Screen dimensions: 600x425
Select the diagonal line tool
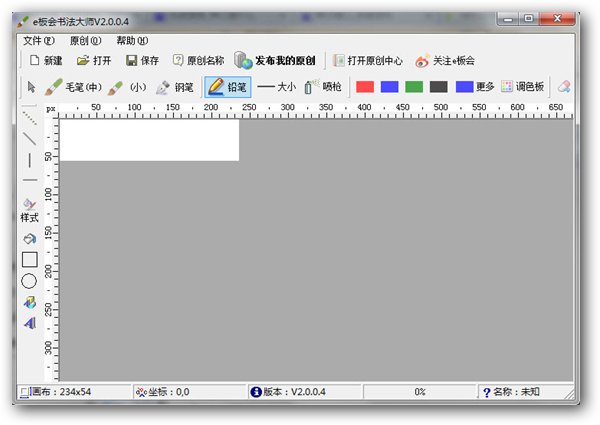click(29, 138)
